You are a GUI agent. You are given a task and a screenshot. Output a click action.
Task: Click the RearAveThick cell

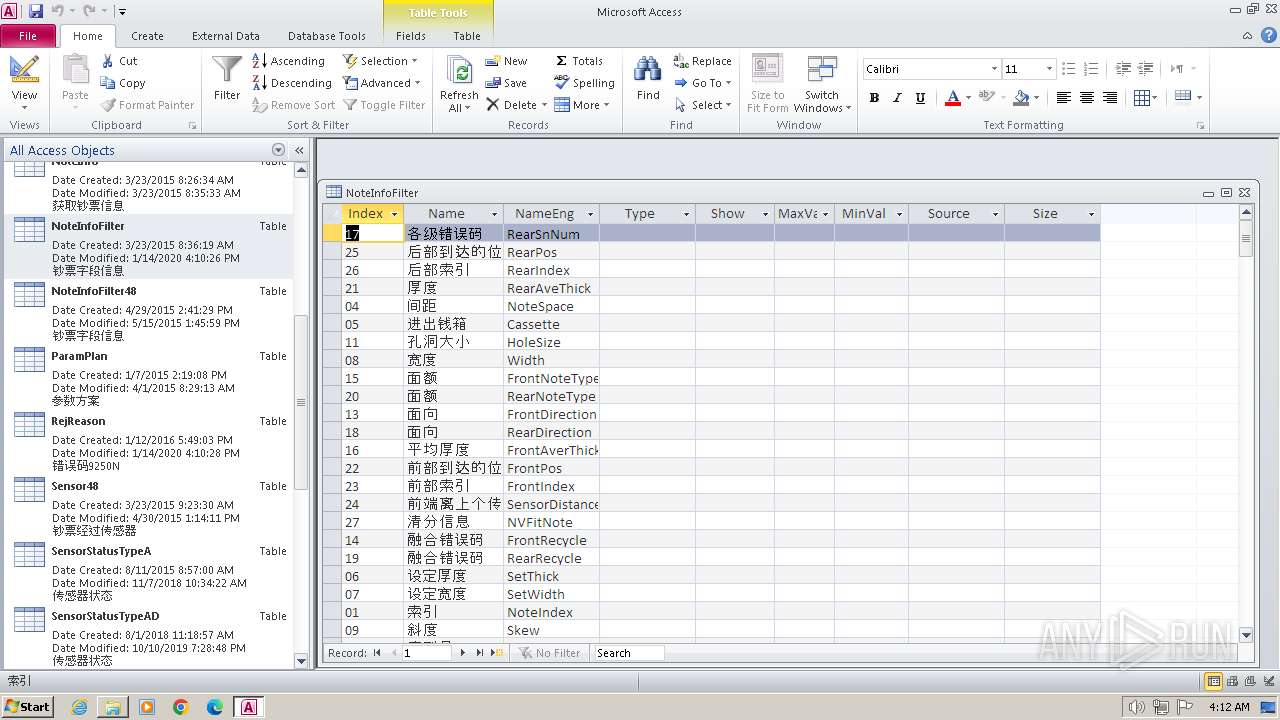[551, 288]
